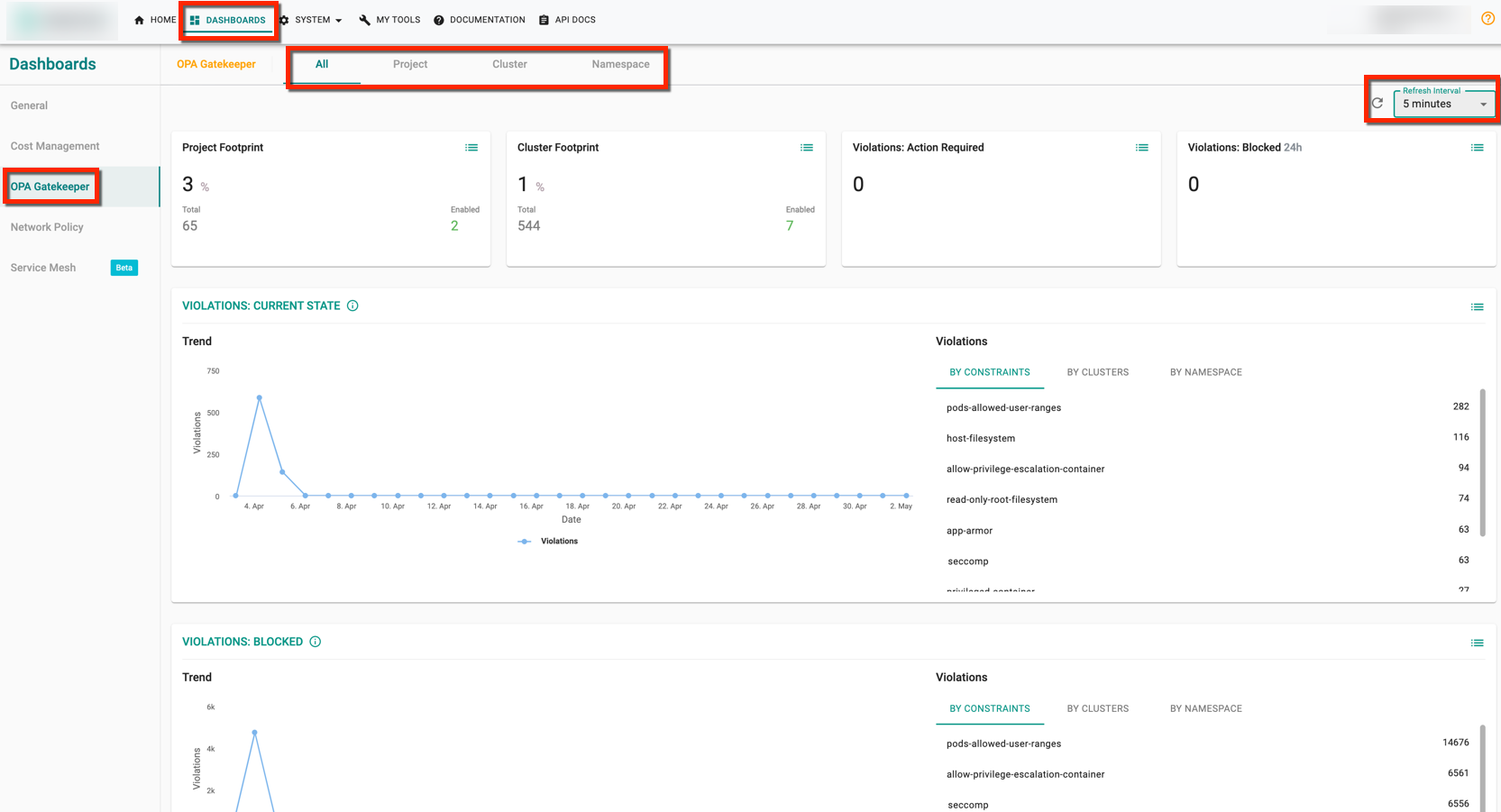Switch to the Project tab
Screen dimensions: 1501x812
tap(410, 64)
